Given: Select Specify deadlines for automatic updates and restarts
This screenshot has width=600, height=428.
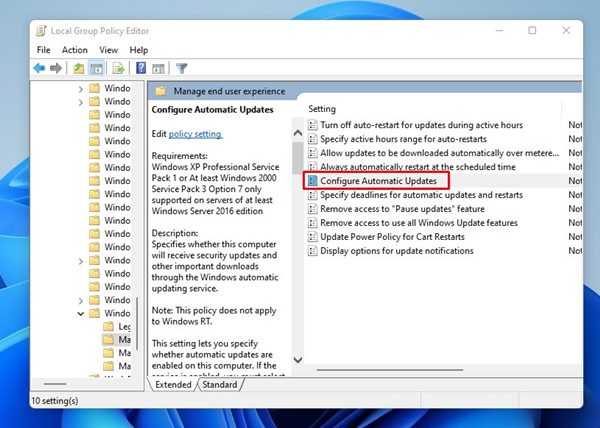Looking at the screenshot, I should [x=421, y=195].
